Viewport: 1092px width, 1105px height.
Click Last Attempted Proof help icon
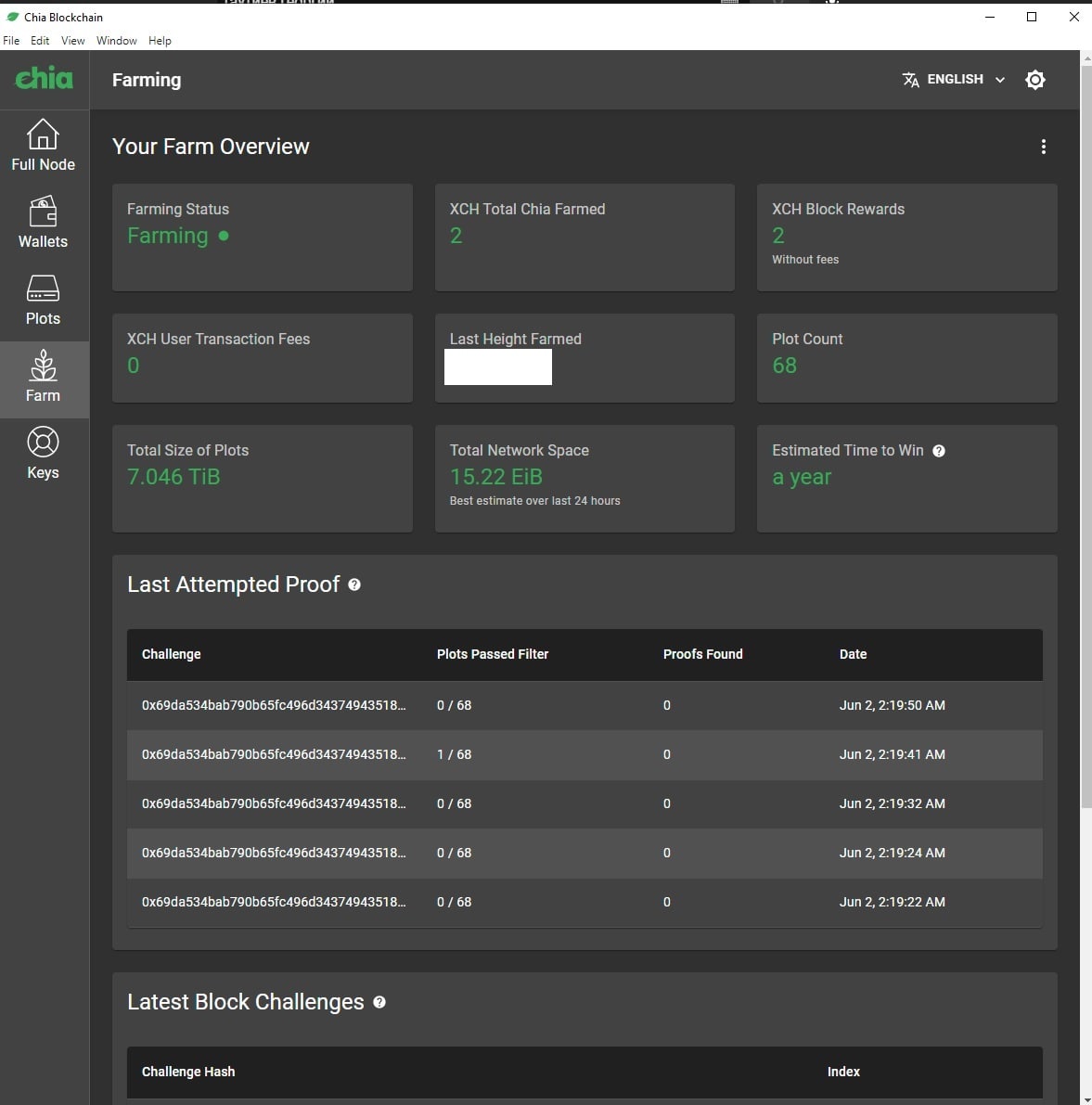point(354,585)
